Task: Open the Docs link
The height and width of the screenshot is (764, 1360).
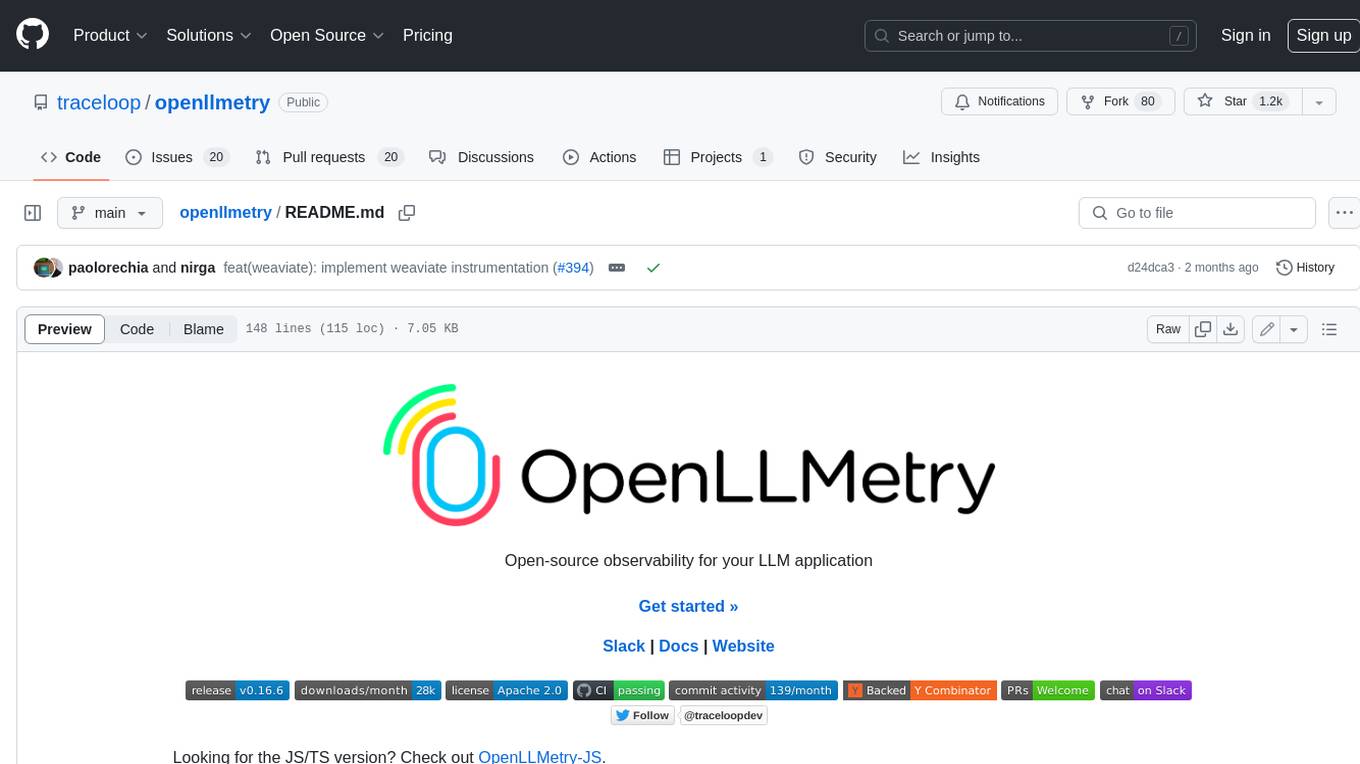Action: point(678,646)
